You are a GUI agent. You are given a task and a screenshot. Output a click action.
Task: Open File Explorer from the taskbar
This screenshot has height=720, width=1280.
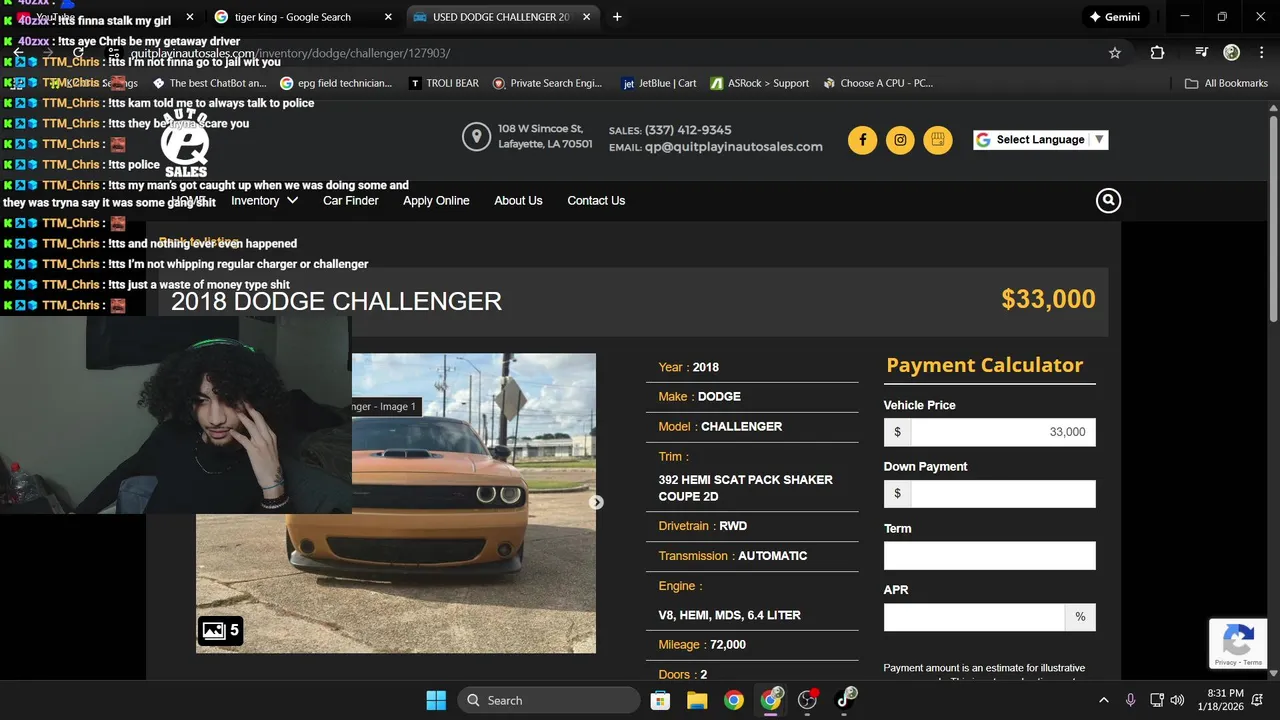(697, 700)
